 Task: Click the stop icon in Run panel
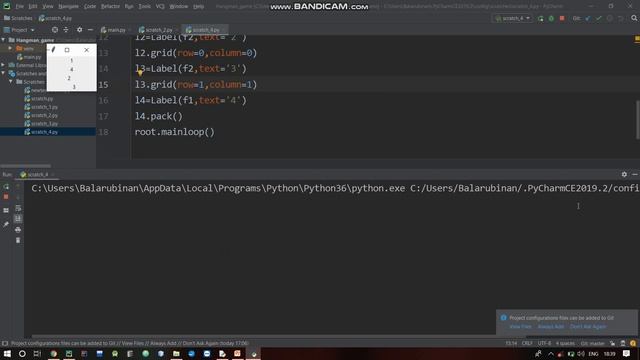click(x=6, y=197)
